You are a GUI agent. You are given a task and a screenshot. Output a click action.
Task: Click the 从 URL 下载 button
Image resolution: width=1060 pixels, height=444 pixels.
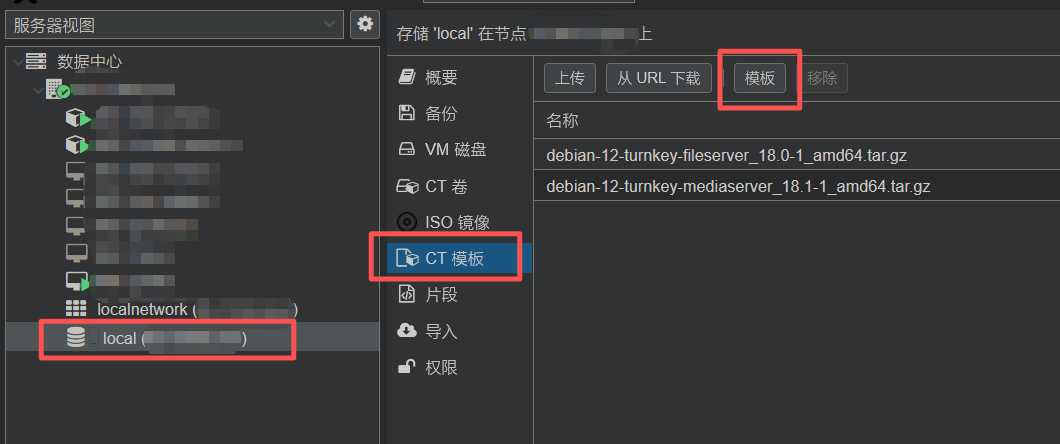658,78
